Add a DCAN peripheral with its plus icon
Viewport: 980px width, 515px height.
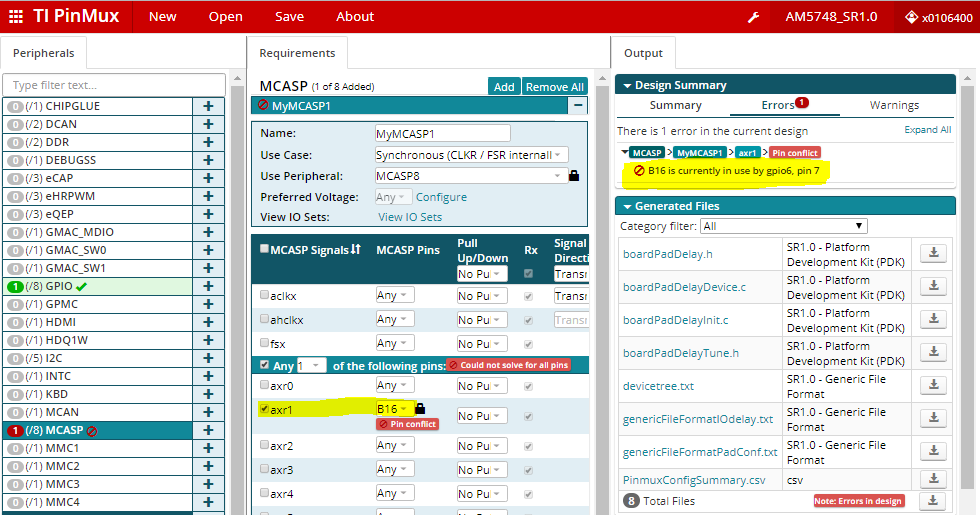tap(208, 124)
